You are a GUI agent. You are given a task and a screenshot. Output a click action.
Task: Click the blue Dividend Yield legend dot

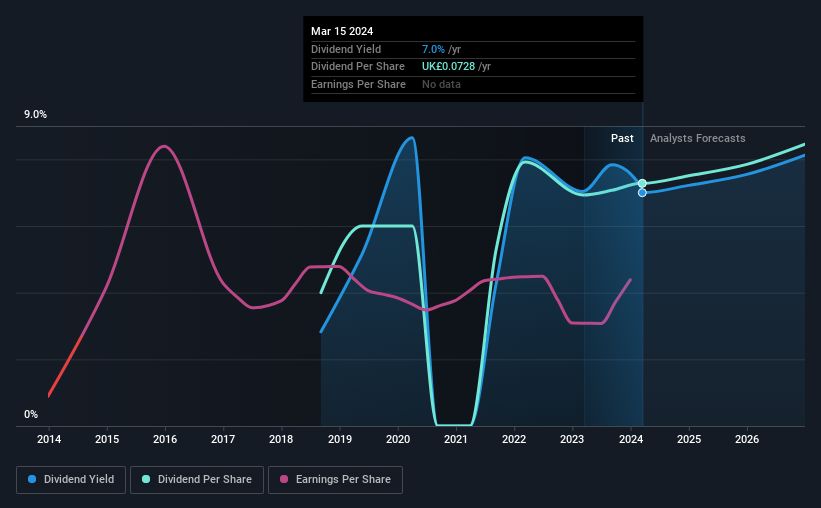(x=32, y=479)
